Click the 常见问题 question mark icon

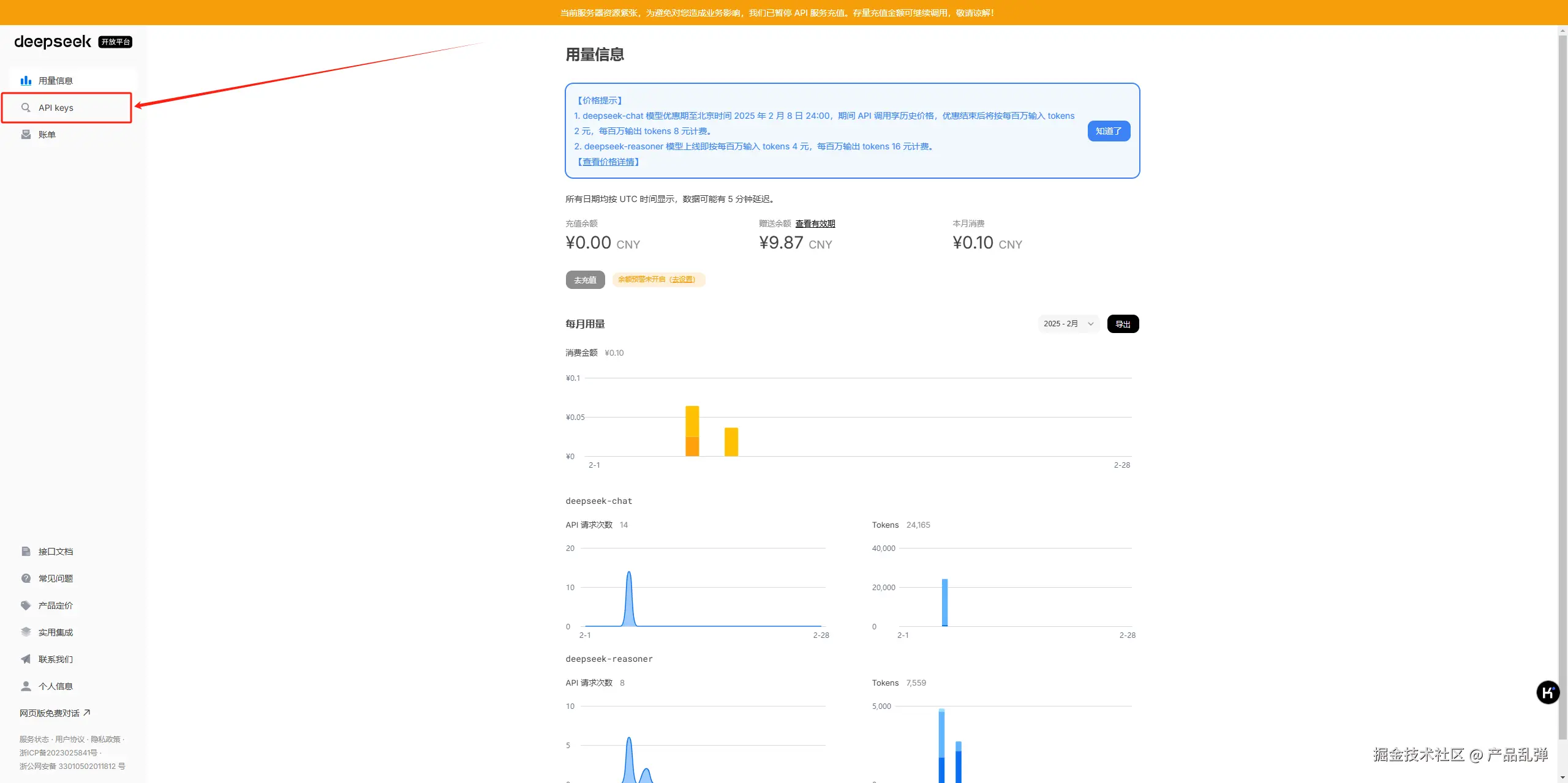pyautogui.click(x=26, y=579)
